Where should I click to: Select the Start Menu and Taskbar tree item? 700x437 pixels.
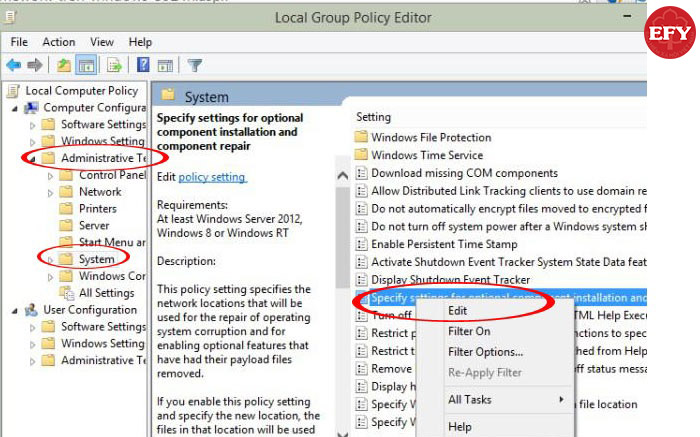[x=112, y=242]
